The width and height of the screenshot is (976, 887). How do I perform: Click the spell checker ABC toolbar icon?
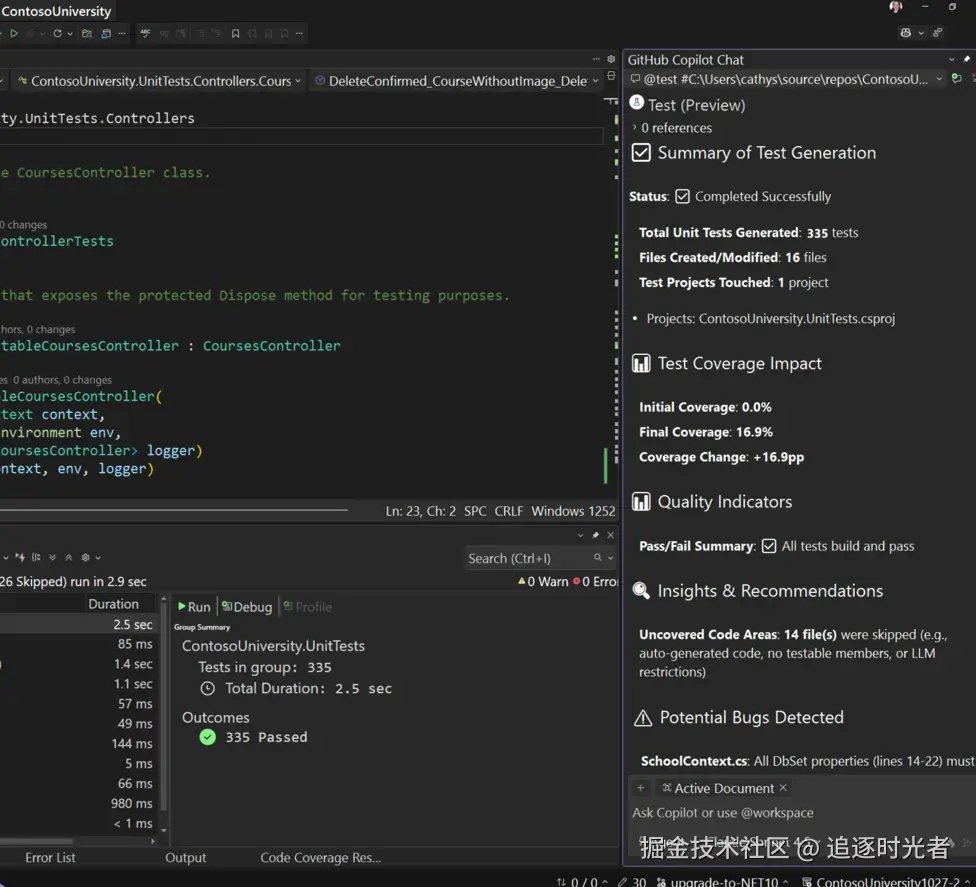click(145, 34)
